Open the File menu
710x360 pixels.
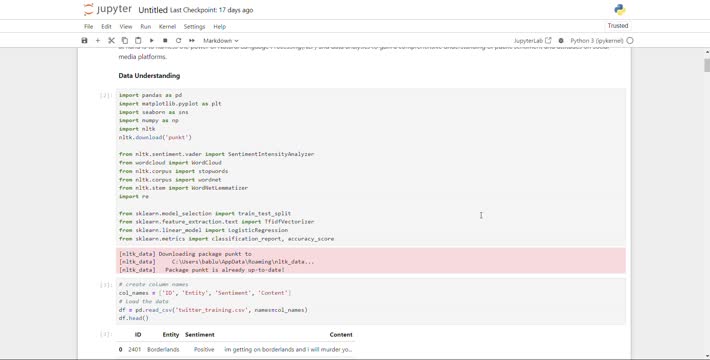coord(88,27)
